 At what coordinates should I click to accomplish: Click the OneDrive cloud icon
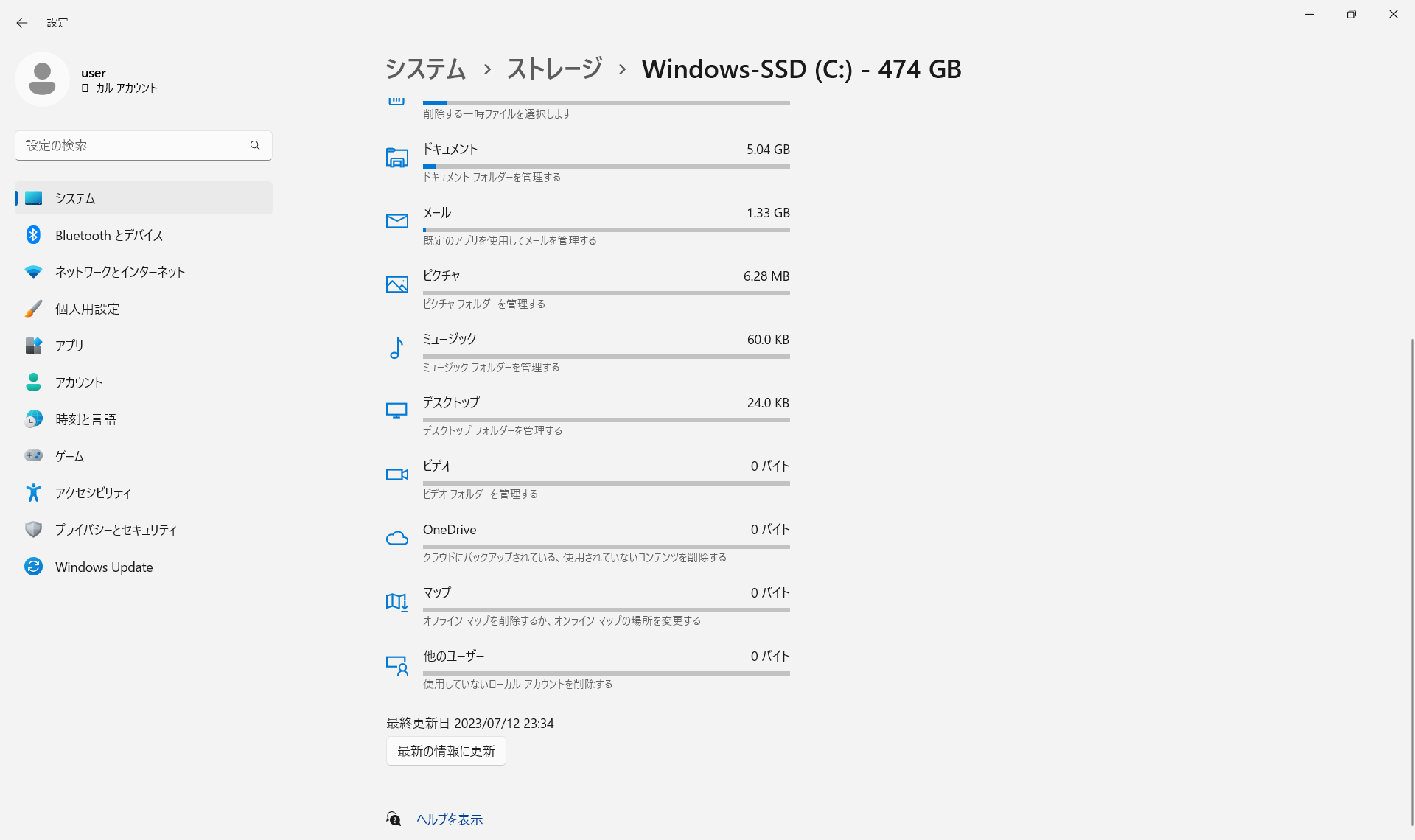[x=396, y=538]
